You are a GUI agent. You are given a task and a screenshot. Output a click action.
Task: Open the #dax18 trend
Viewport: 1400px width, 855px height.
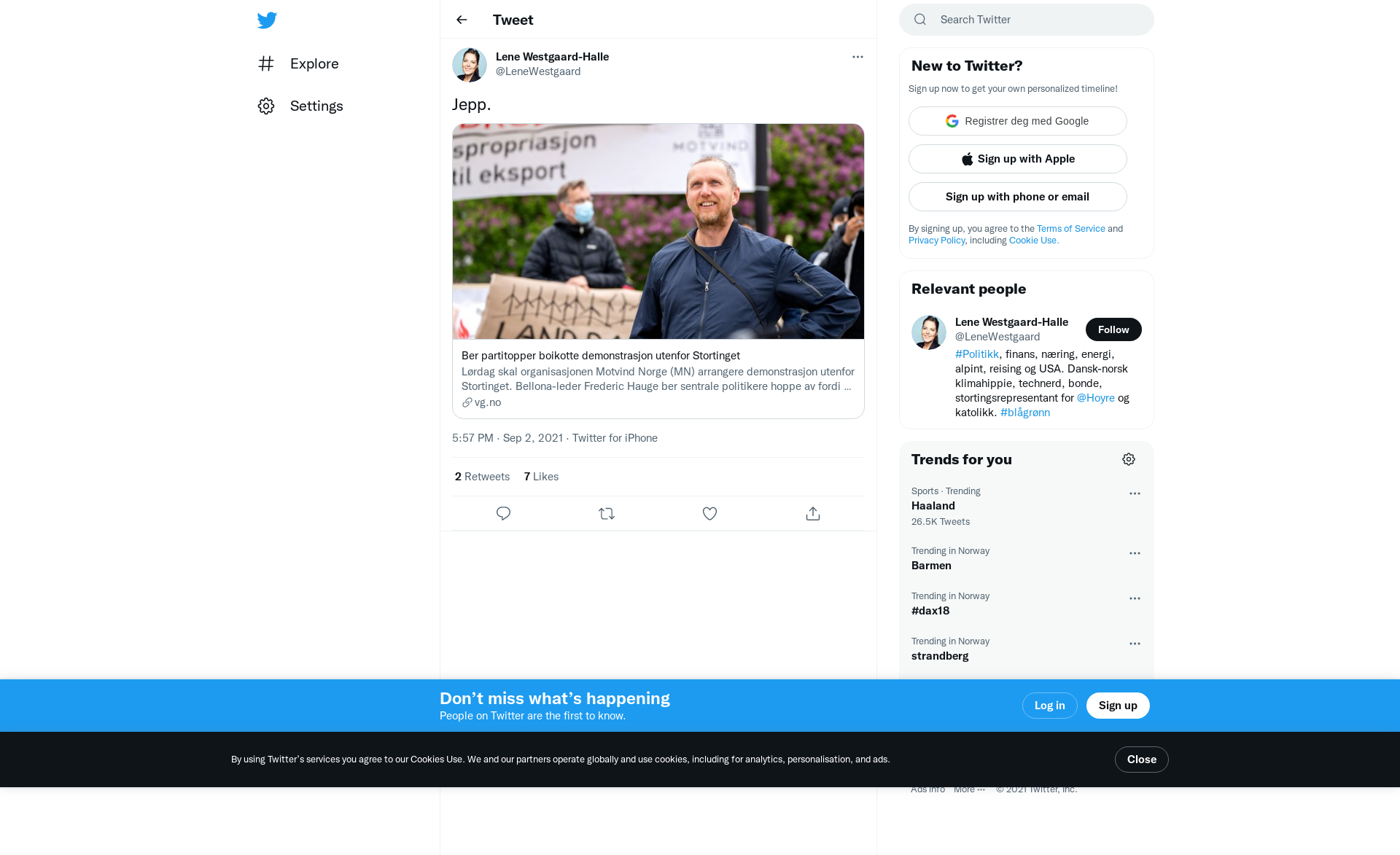[x=1027, y=604]
